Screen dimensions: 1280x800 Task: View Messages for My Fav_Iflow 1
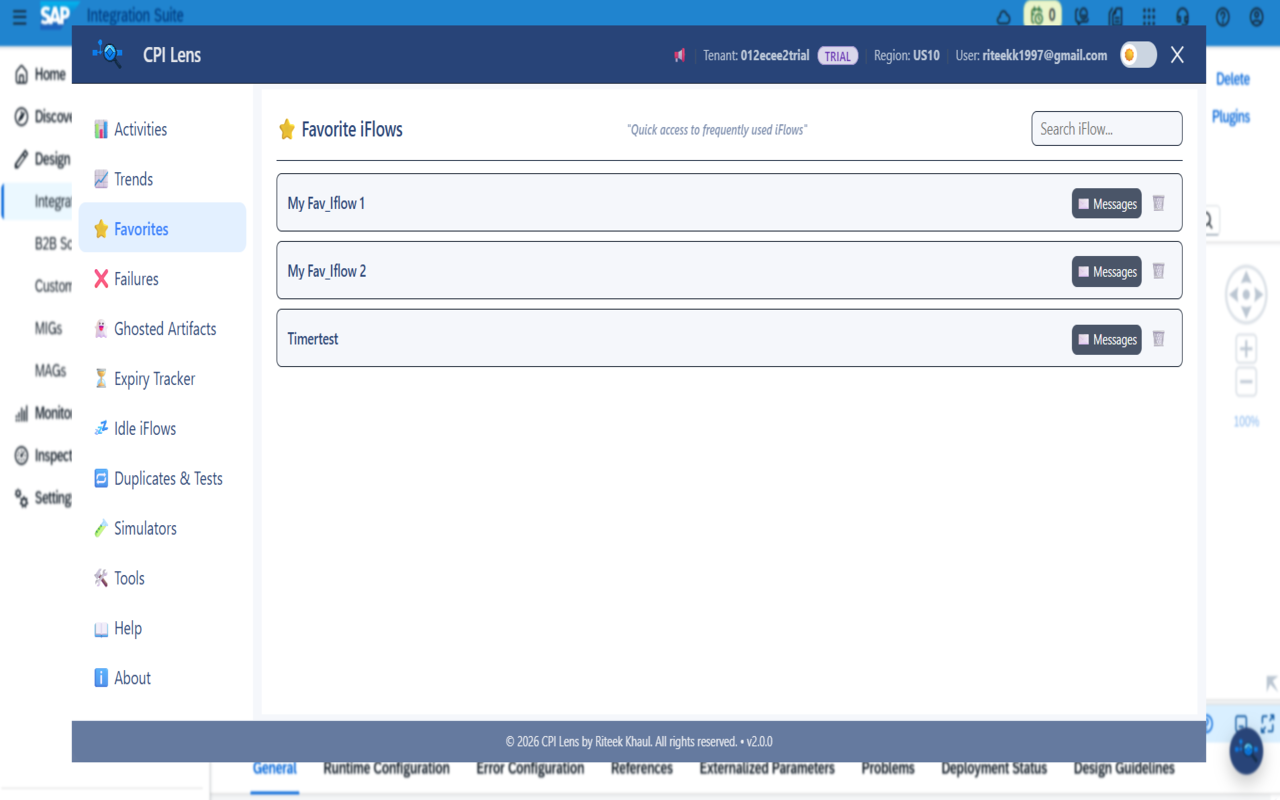tap(1106, 203)
